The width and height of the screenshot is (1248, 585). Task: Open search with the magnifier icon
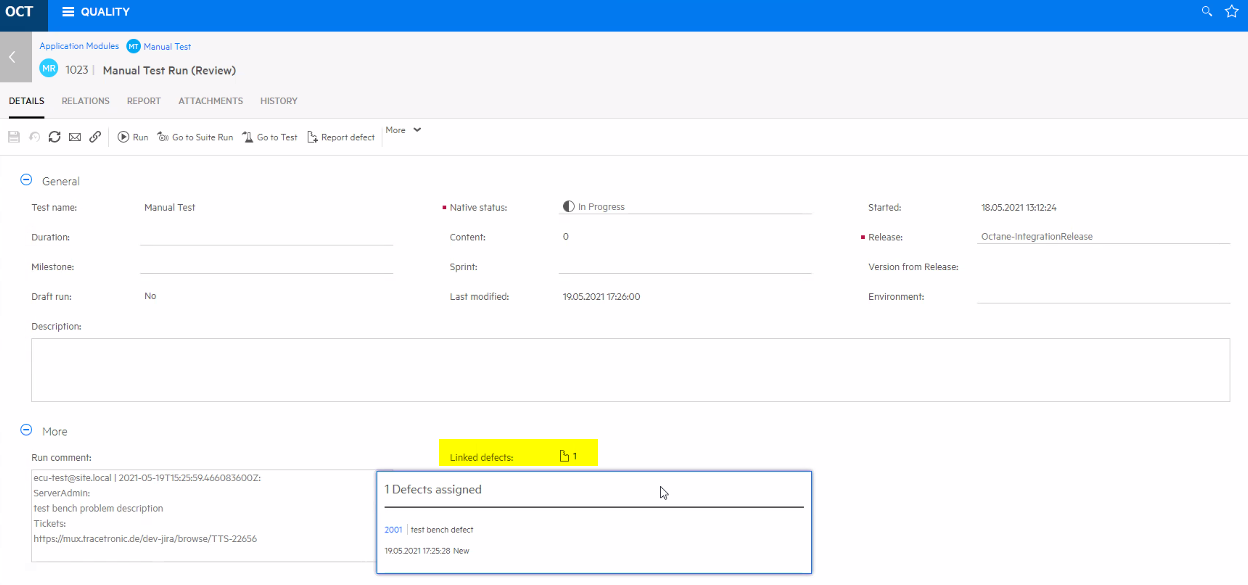tap(1207, 12)
